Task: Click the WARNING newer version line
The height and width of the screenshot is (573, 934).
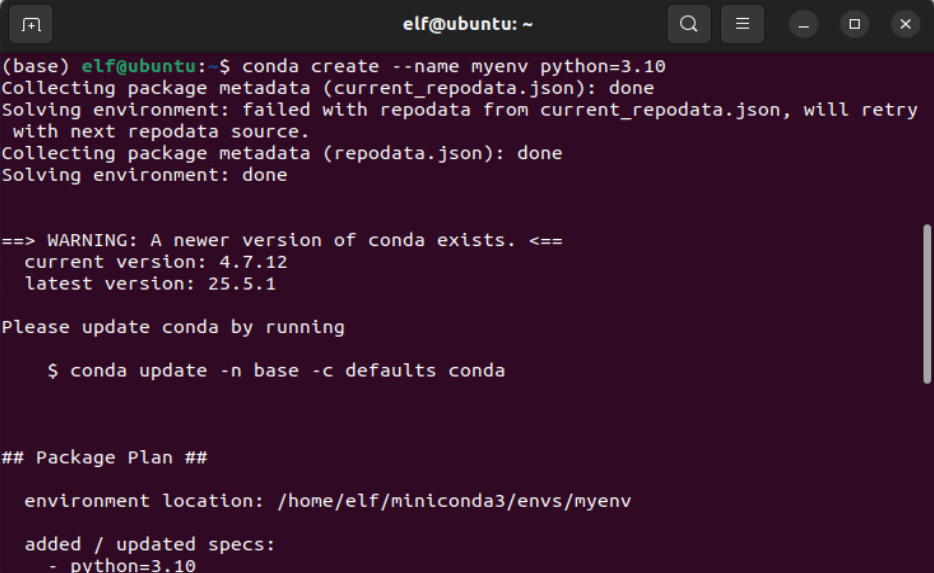Action: [x=282, y=240]
